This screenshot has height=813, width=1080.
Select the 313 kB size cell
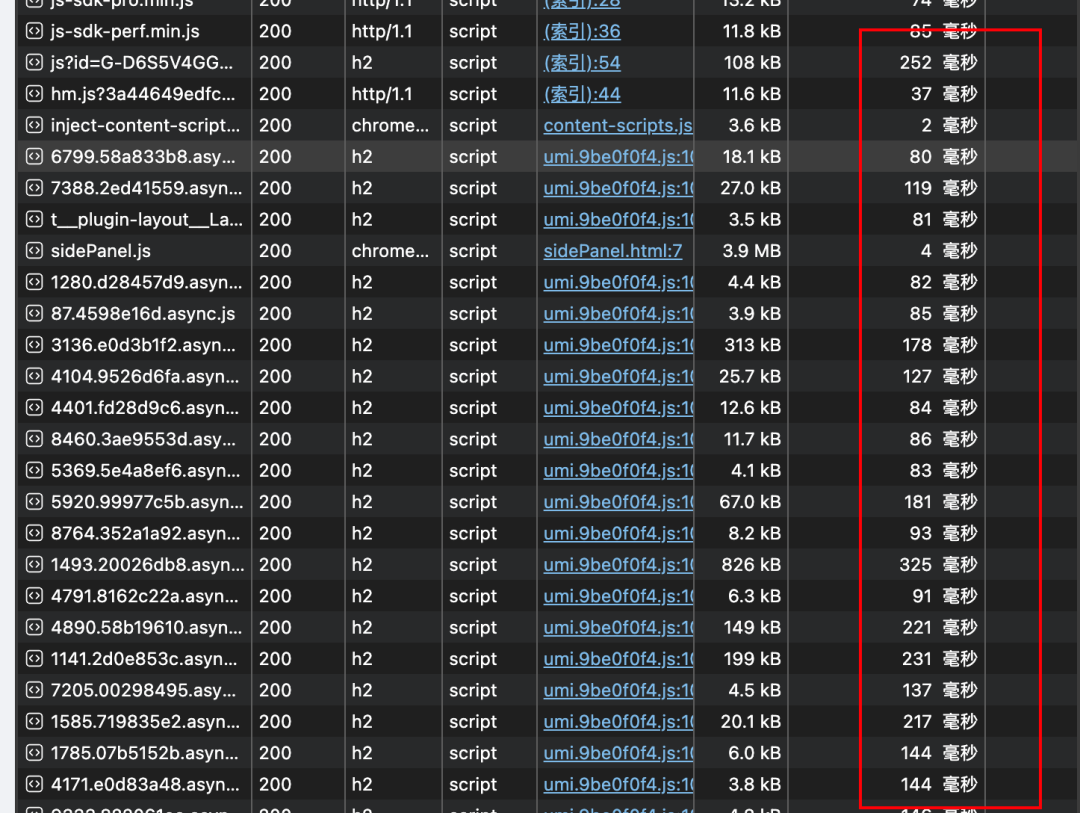click(752, 344)
